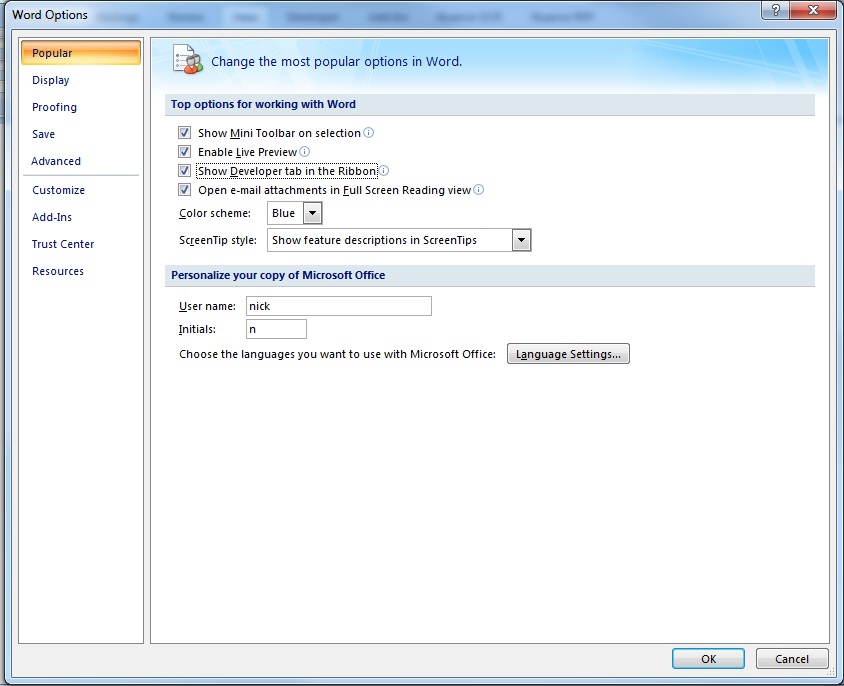Toggle Show Mini Toolbar on selection checkbox
This screenshot has width=844, height=686.
pos(184,133)
